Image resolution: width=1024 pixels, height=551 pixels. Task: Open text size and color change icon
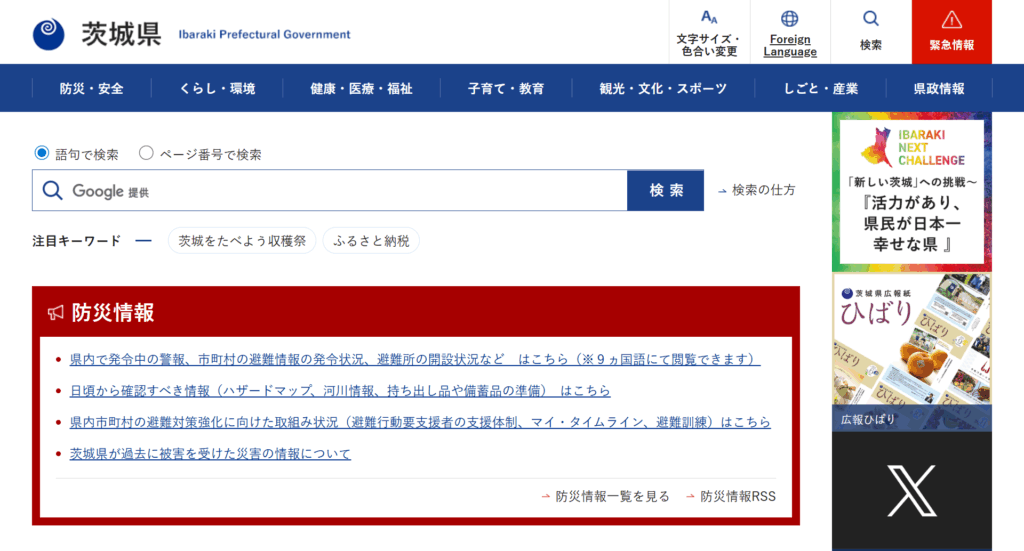tap(709, 18)
